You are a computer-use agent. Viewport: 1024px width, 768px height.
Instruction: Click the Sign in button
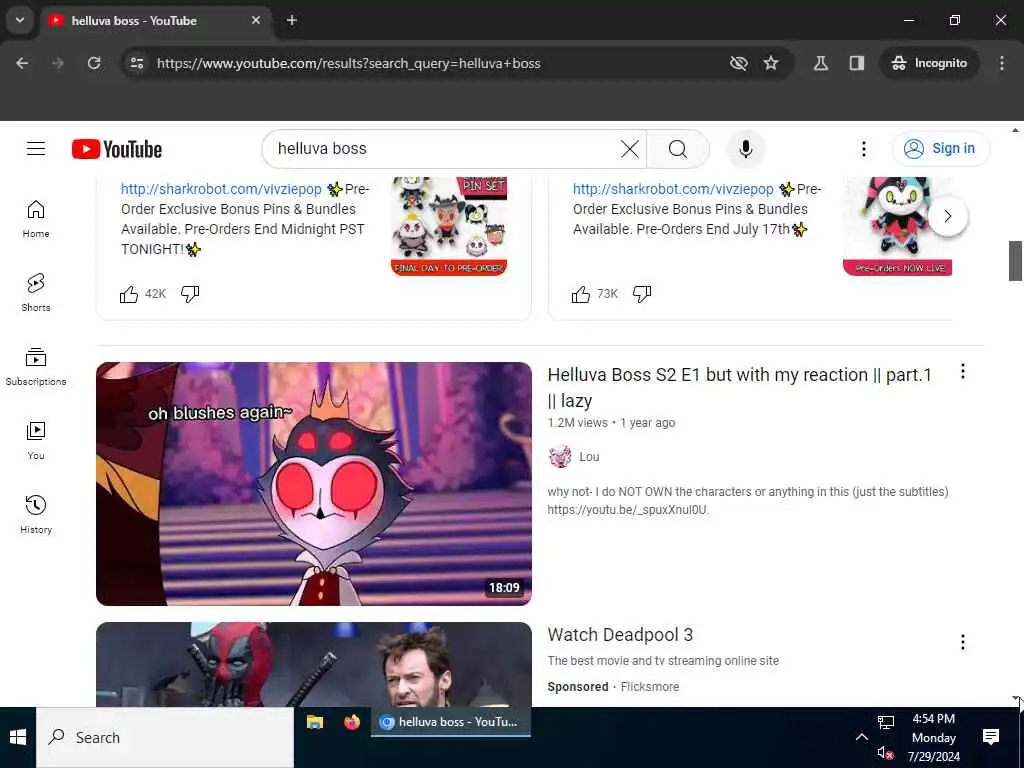[941, 149]
